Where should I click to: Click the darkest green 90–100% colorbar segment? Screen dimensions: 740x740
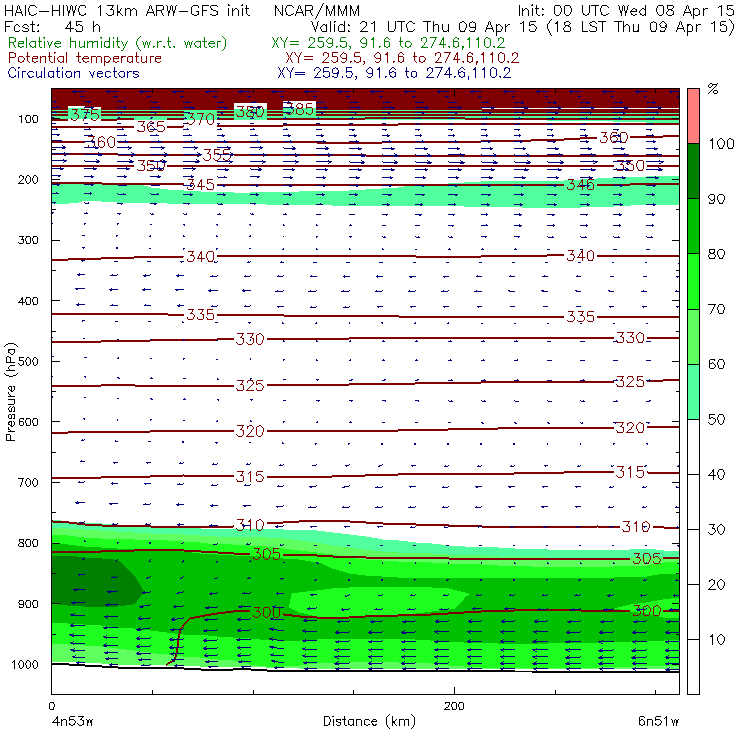pos(693,171)
